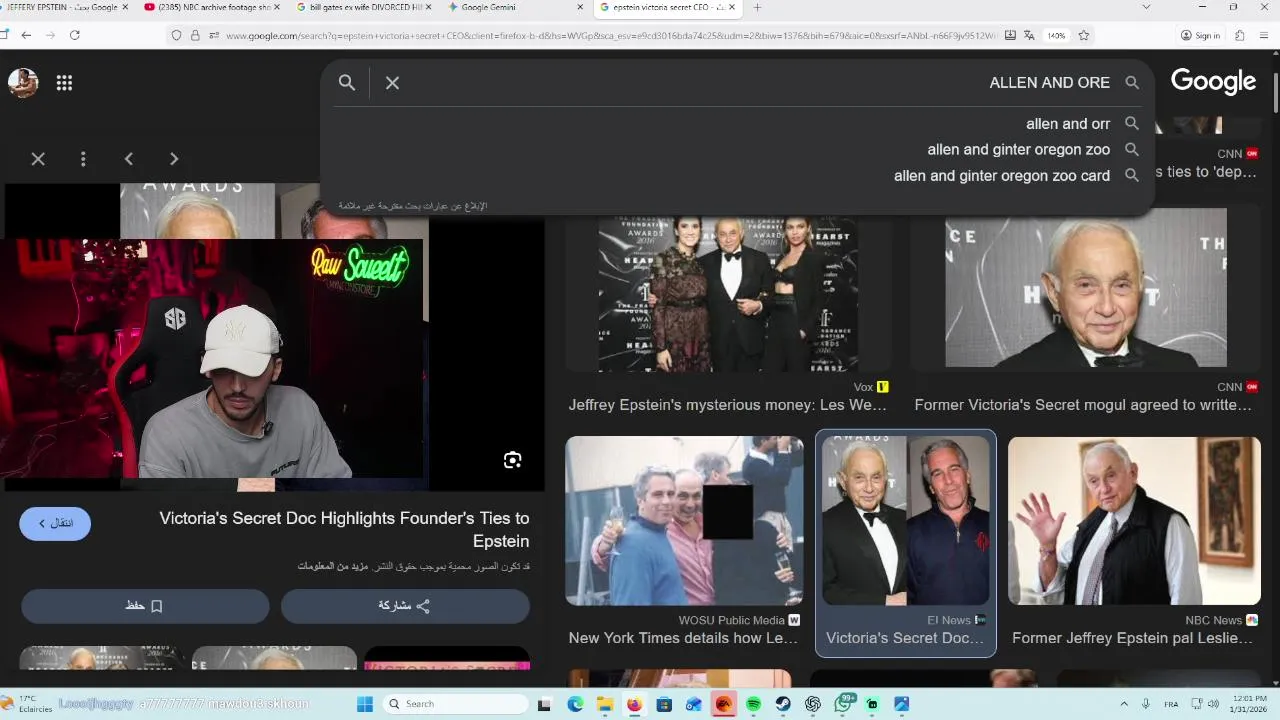Click the translate page icon in address bar
1280x720 pixels.
pos(1028,35)
